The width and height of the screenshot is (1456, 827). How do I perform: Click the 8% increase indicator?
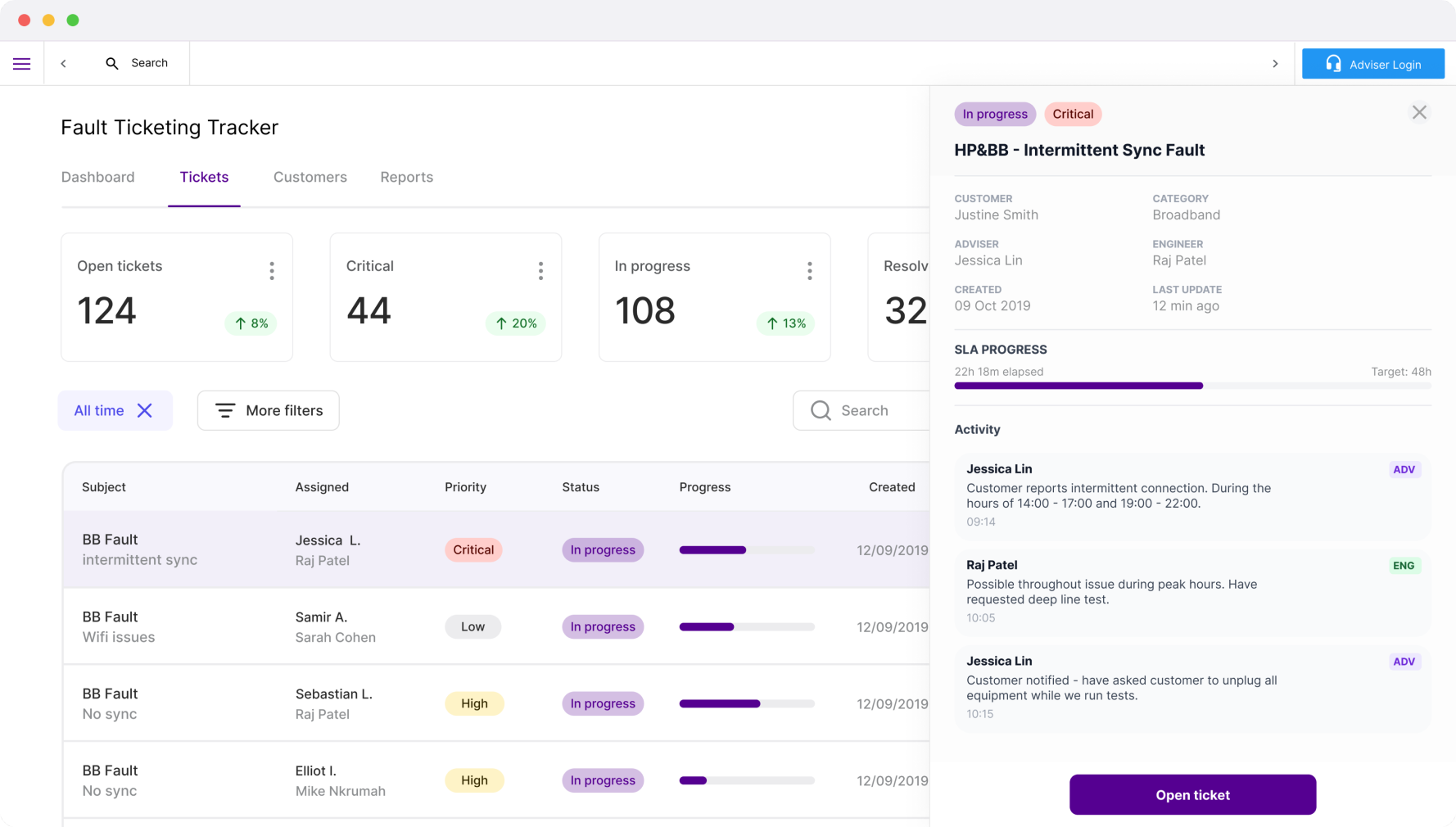[x=251, y=323]
